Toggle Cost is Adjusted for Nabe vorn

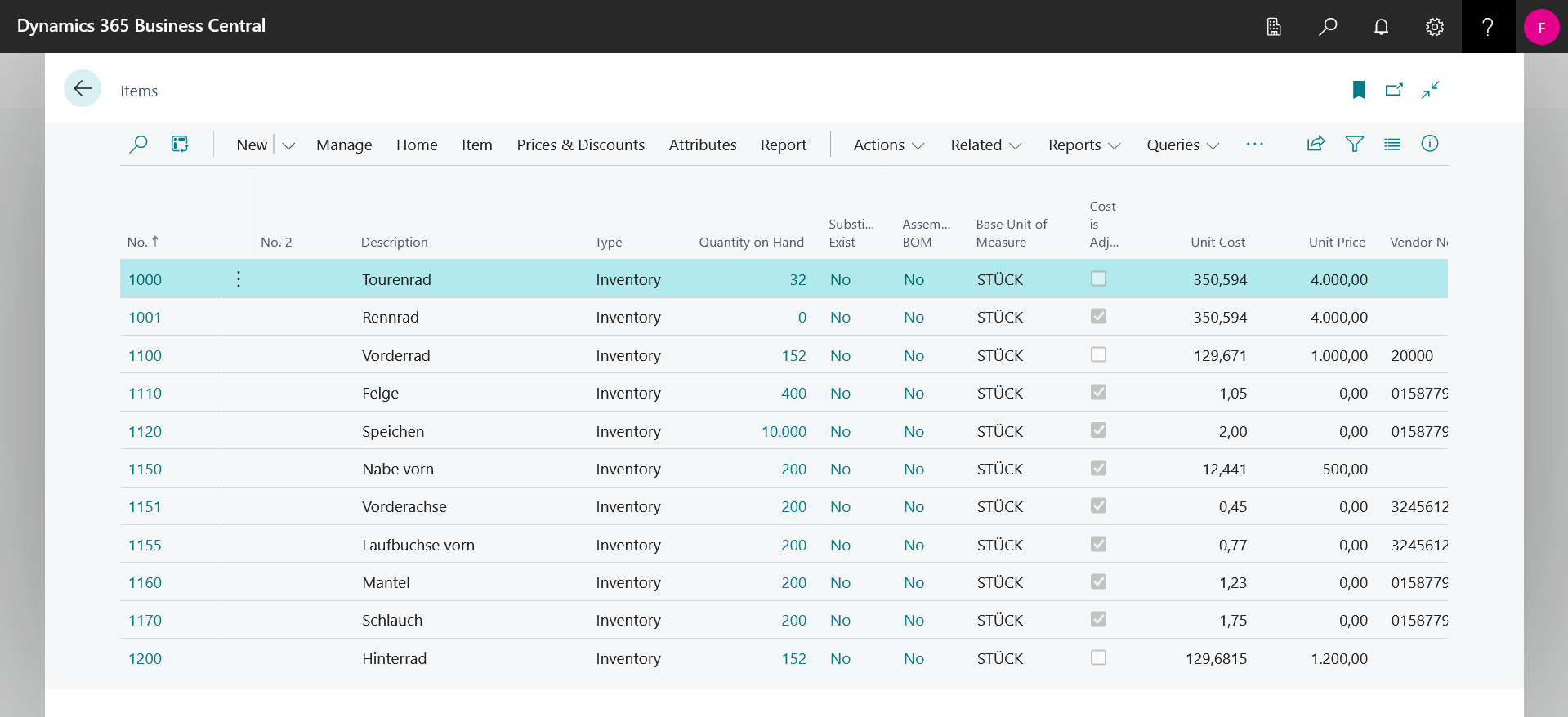(1098, 468)
